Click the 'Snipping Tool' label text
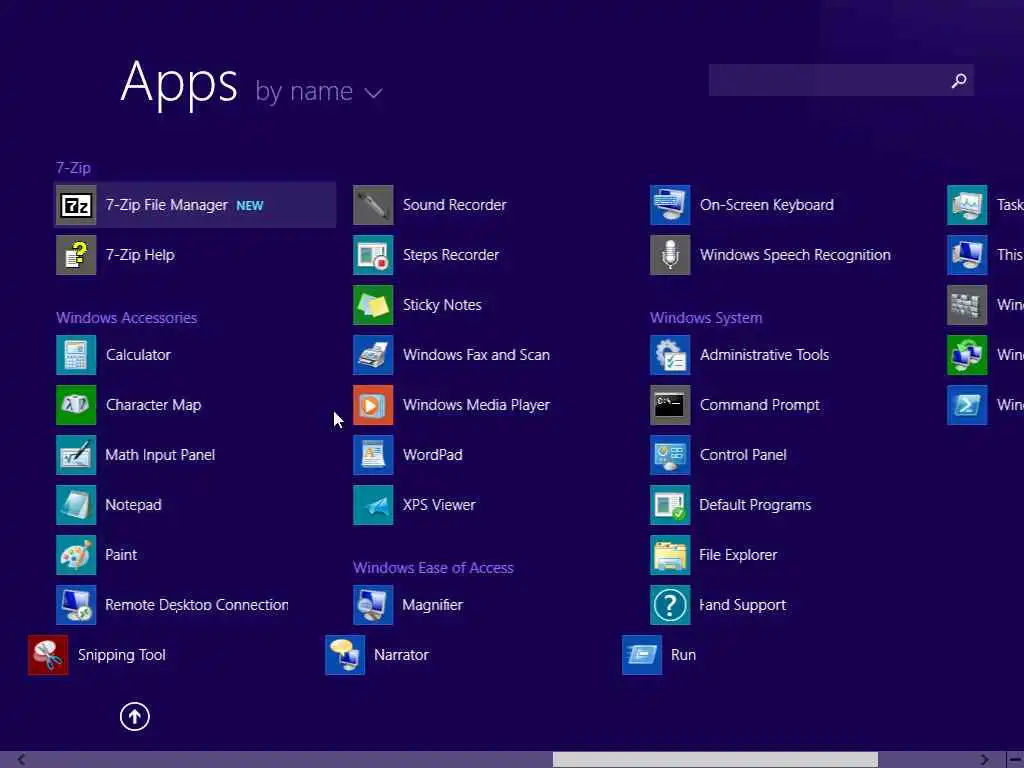 click(x=121, y=655)
